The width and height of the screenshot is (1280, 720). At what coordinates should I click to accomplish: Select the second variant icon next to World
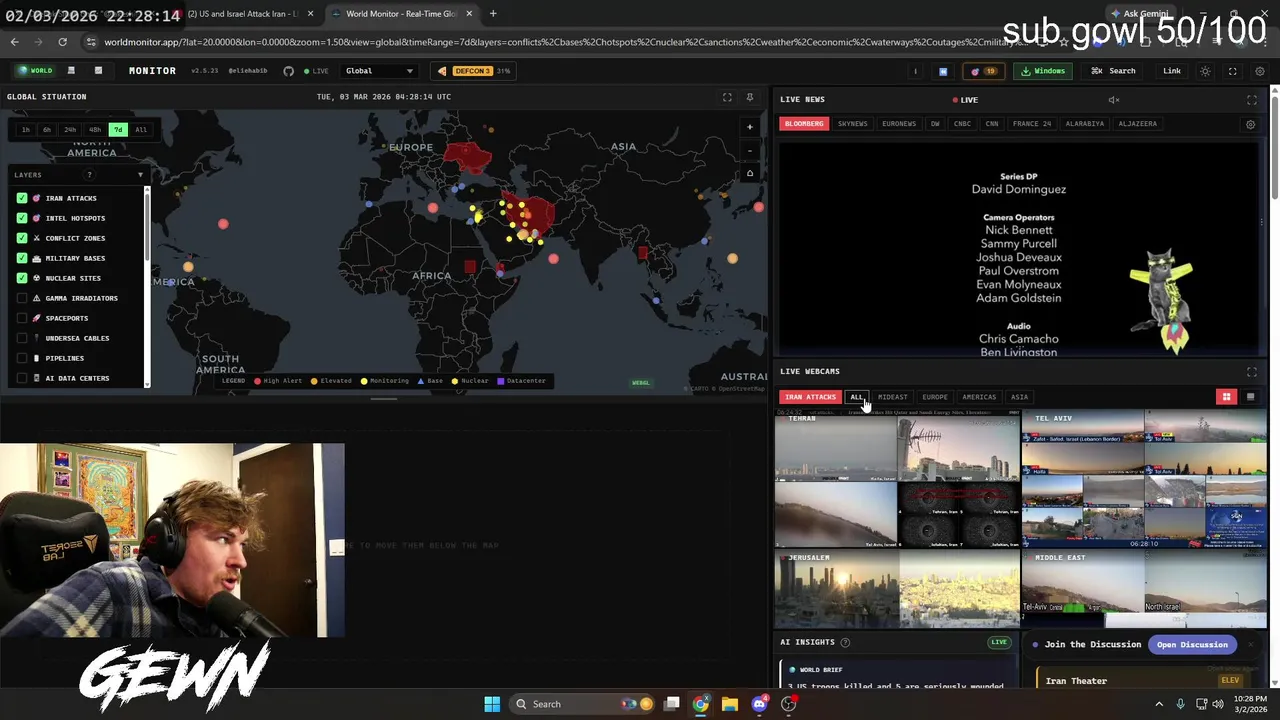(x=71, y=71)
